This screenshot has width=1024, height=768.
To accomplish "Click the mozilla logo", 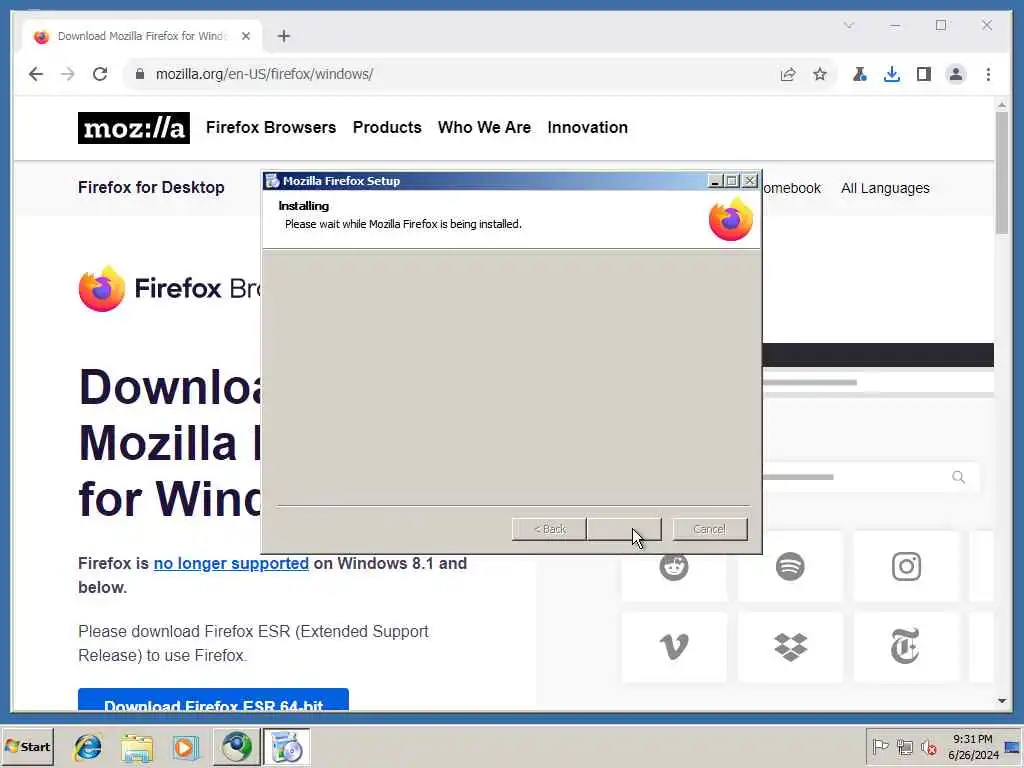I will 134,128.
